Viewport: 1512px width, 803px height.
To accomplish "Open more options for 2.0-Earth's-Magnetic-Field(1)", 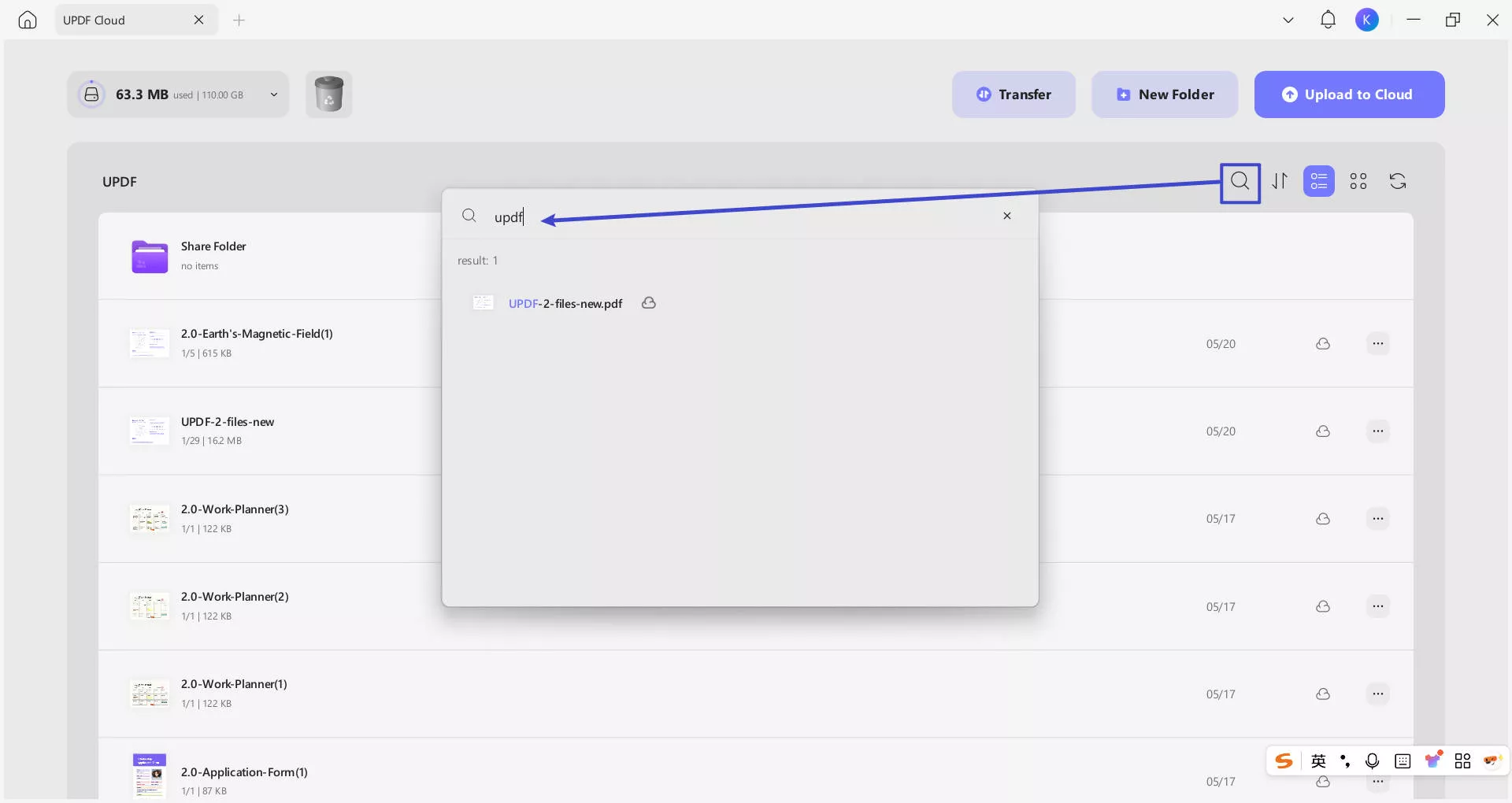I will tap(1377, 343).
